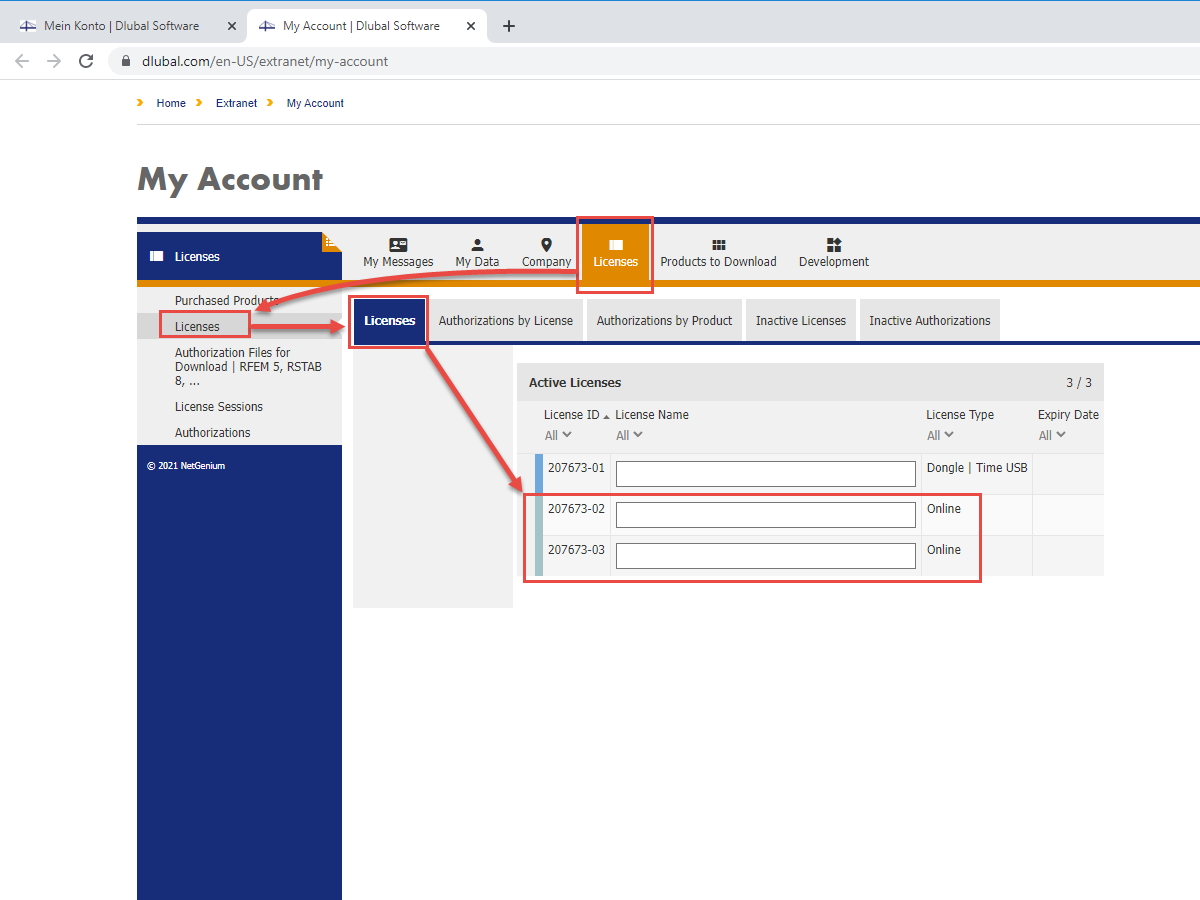
Task: Open the Products to Download grid icon
Action: (x=718, y=243)
